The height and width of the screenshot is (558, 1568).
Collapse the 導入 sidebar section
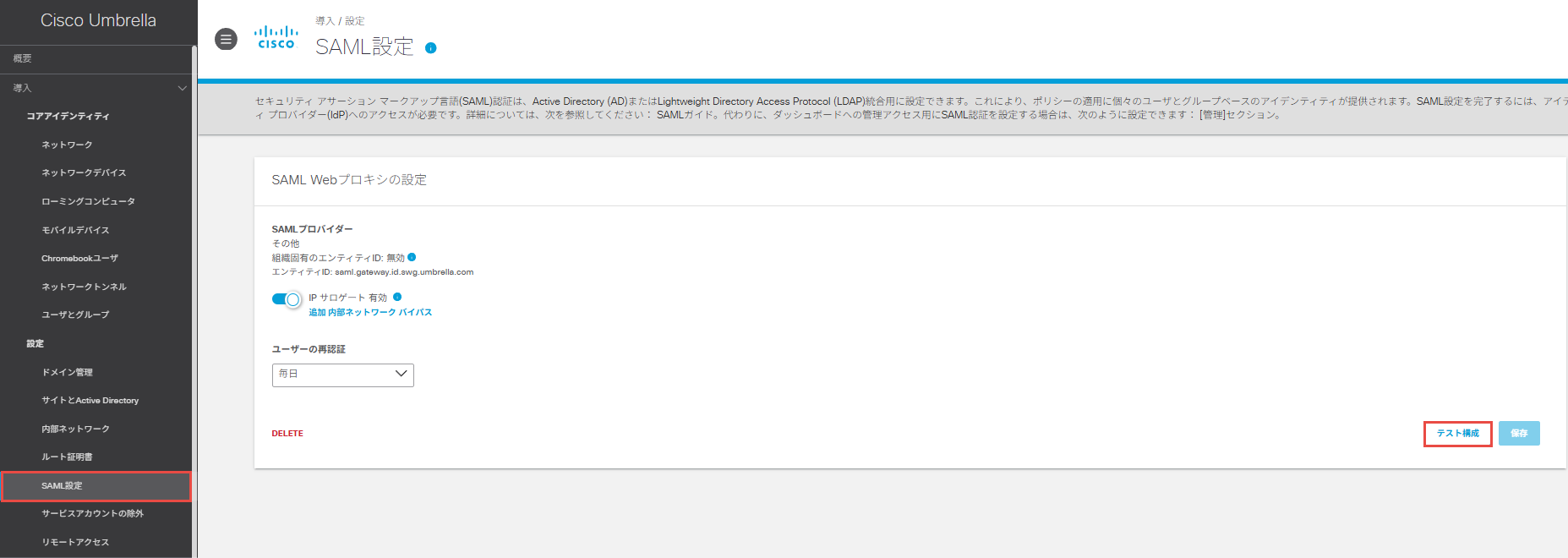click(182, 88)
